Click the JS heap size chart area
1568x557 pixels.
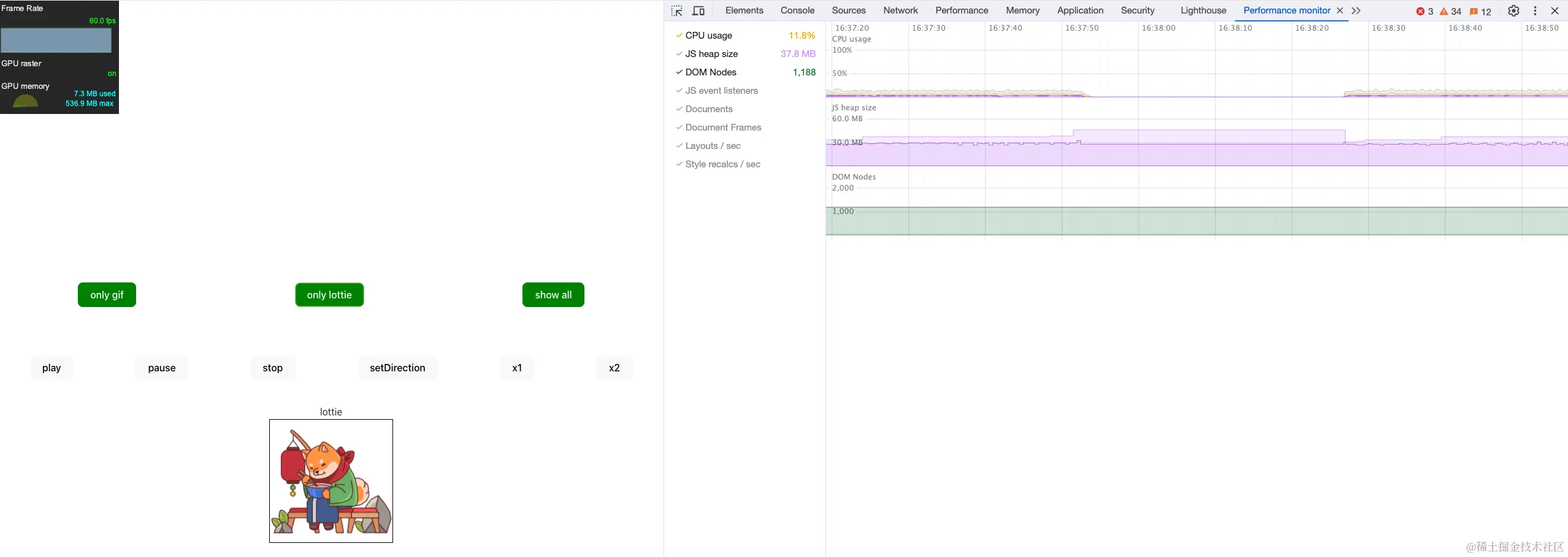click(x=1196, y=135)
